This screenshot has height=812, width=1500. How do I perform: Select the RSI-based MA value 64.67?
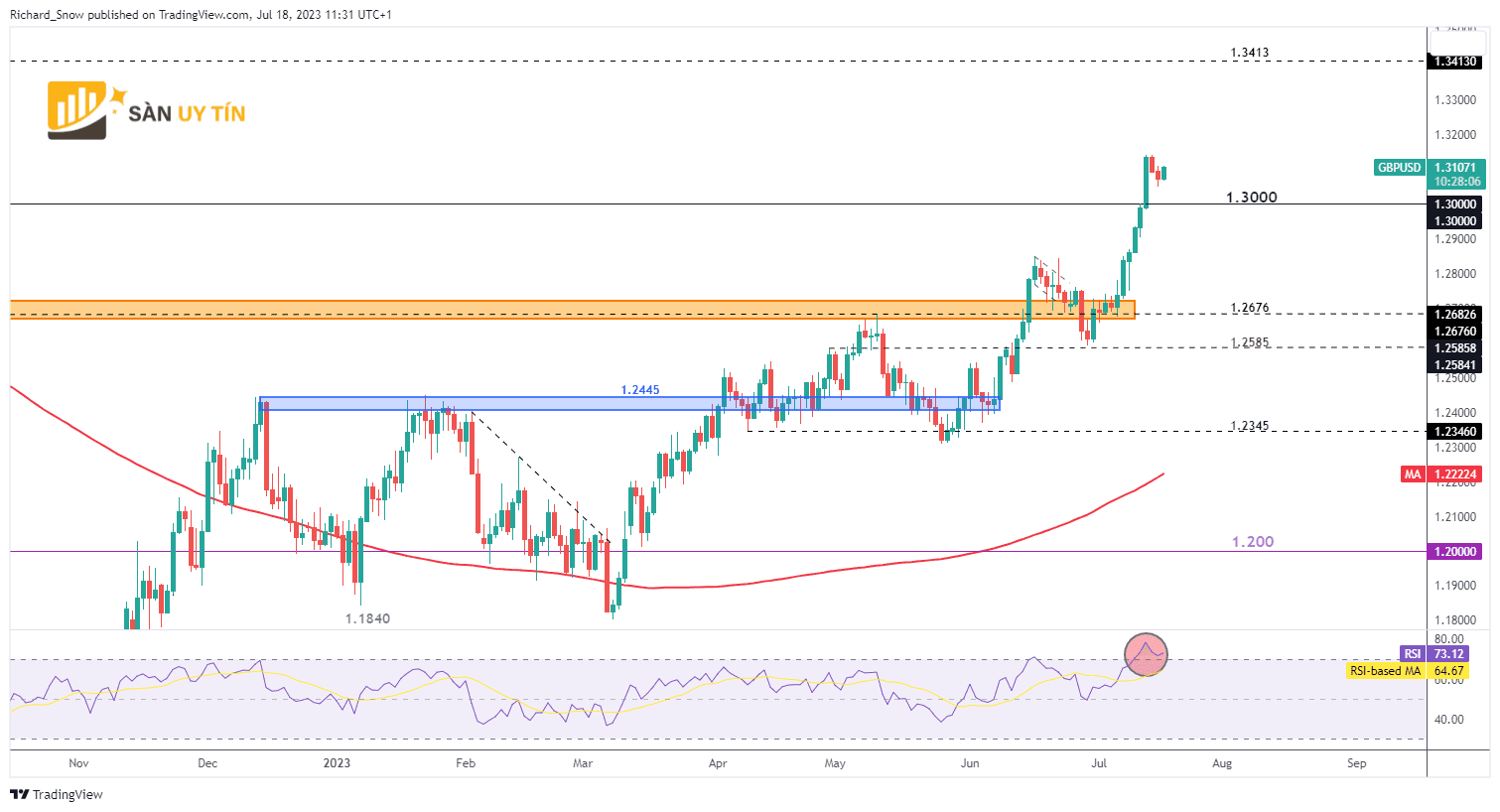(x=1449, y=671)
